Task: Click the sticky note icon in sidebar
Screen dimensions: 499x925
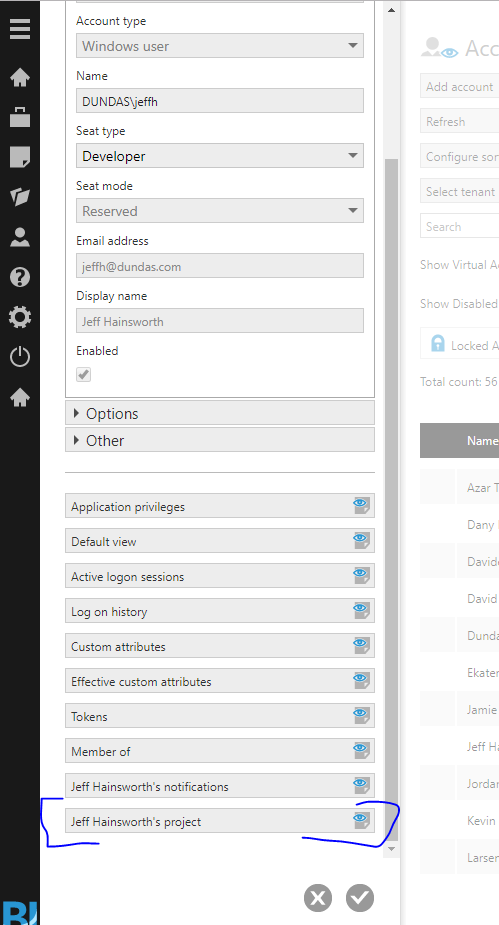Action: click(x=20, y=157)
